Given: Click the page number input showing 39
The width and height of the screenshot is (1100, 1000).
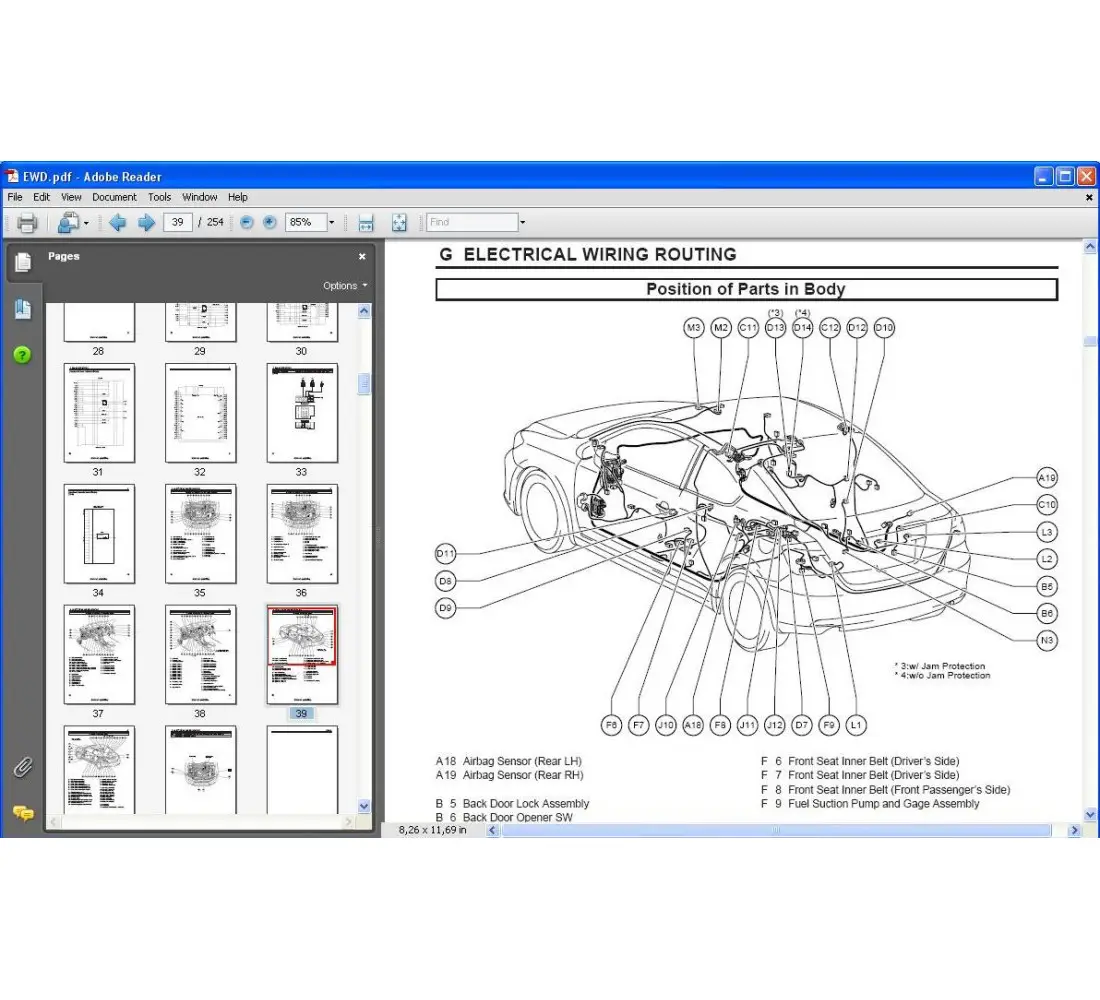Looking at the screenshot, I should tap(177, 222).
